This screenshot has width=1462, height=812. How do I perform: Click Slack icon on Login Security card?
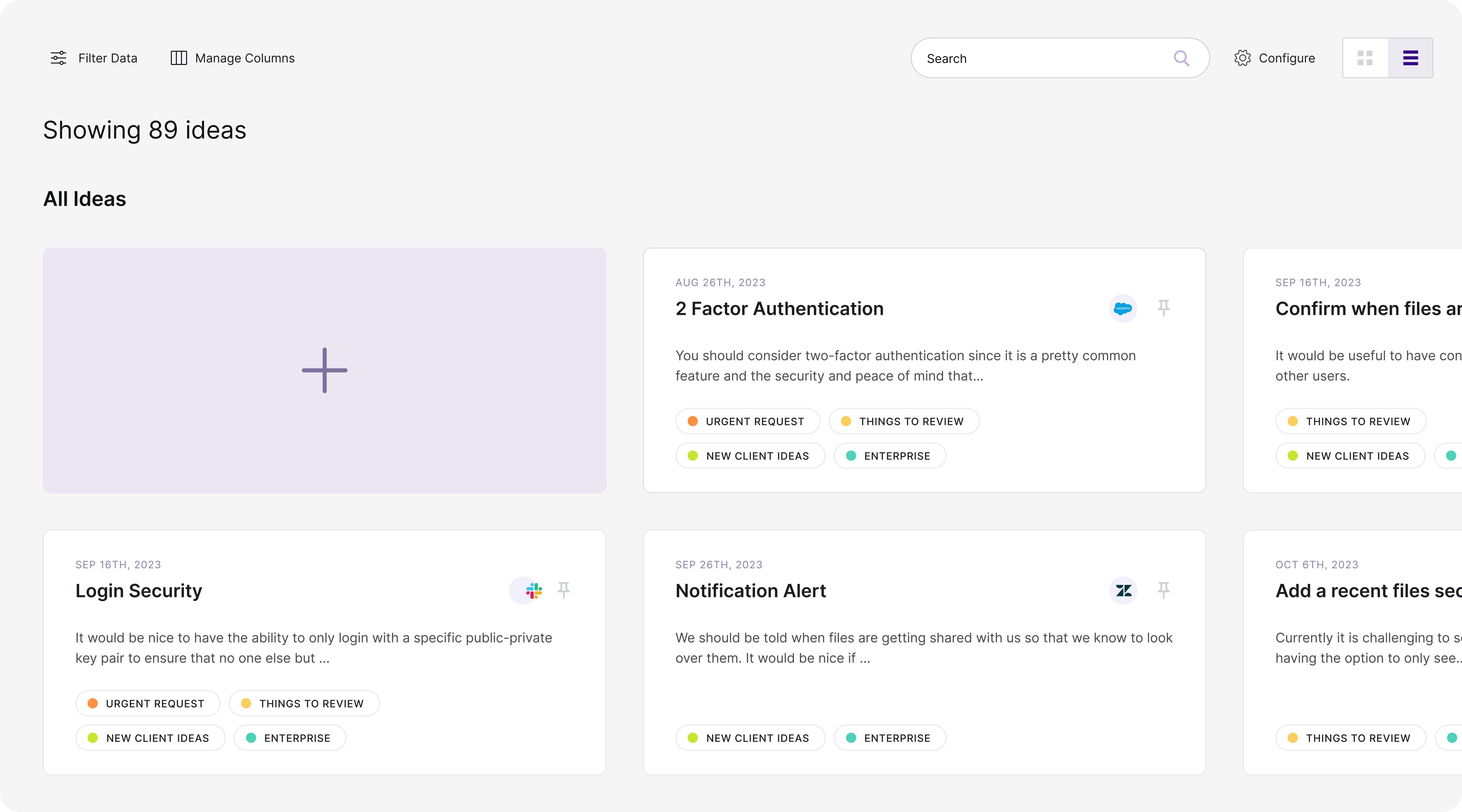(534, 590)
